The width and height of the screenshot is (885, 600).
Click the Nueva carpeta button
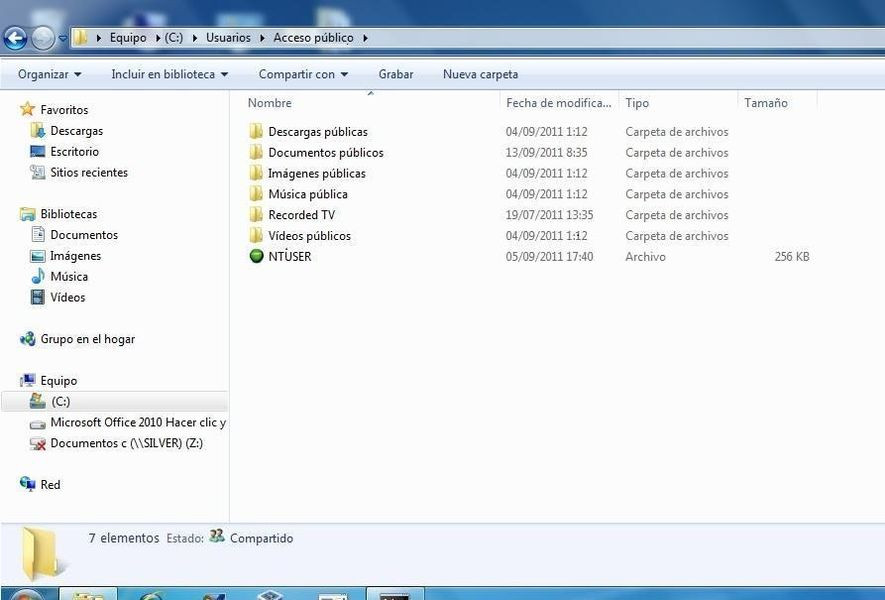(x=480, y=75)
